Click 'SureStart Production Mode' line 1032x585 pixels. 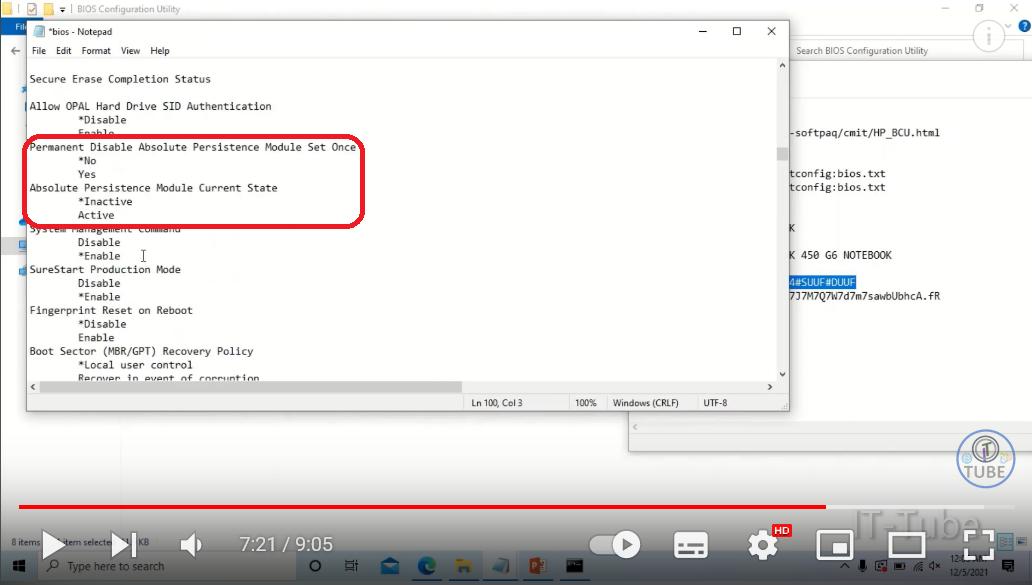pyautogui.click(x=105, y=269)
